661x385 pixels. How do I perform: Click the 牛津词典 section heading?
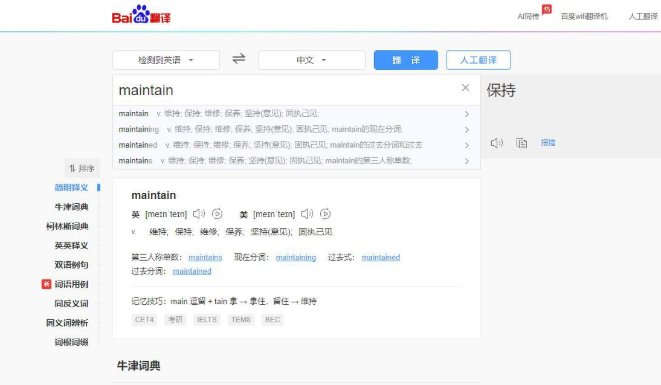pyautogui.click(x=139, y=366)
